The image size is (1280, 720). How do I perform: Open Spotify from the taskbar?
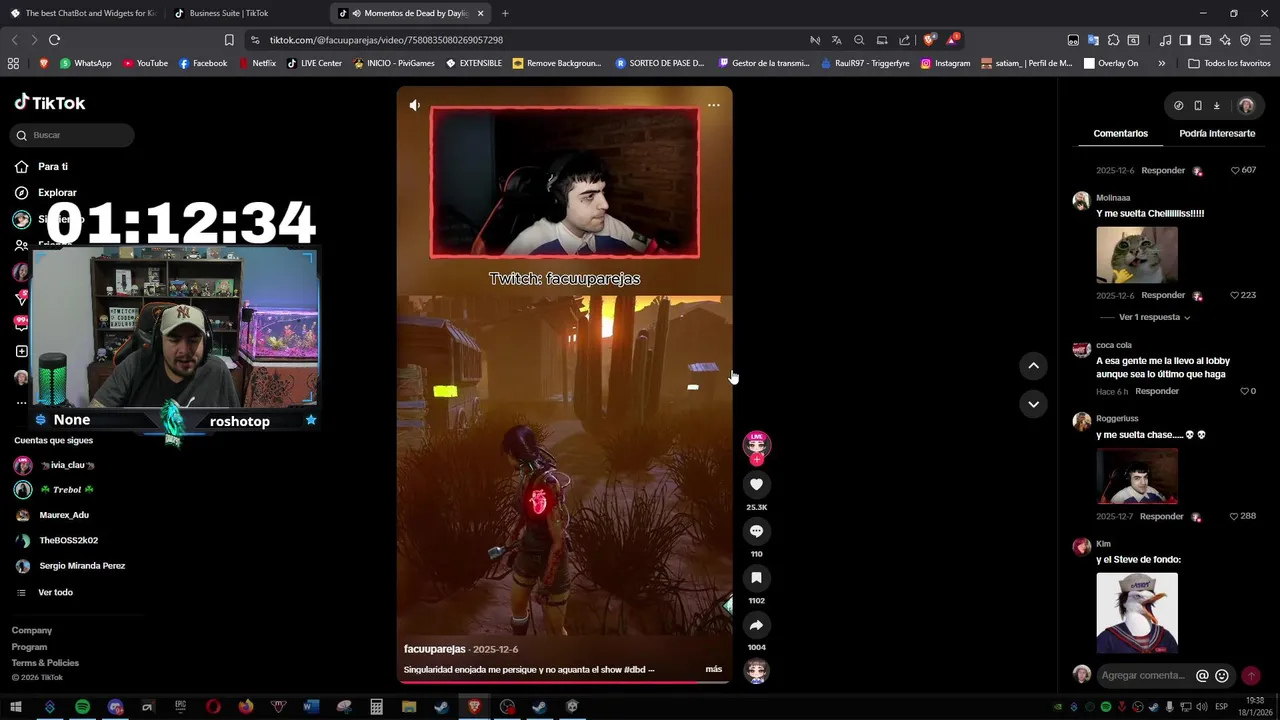pos(82,707)
